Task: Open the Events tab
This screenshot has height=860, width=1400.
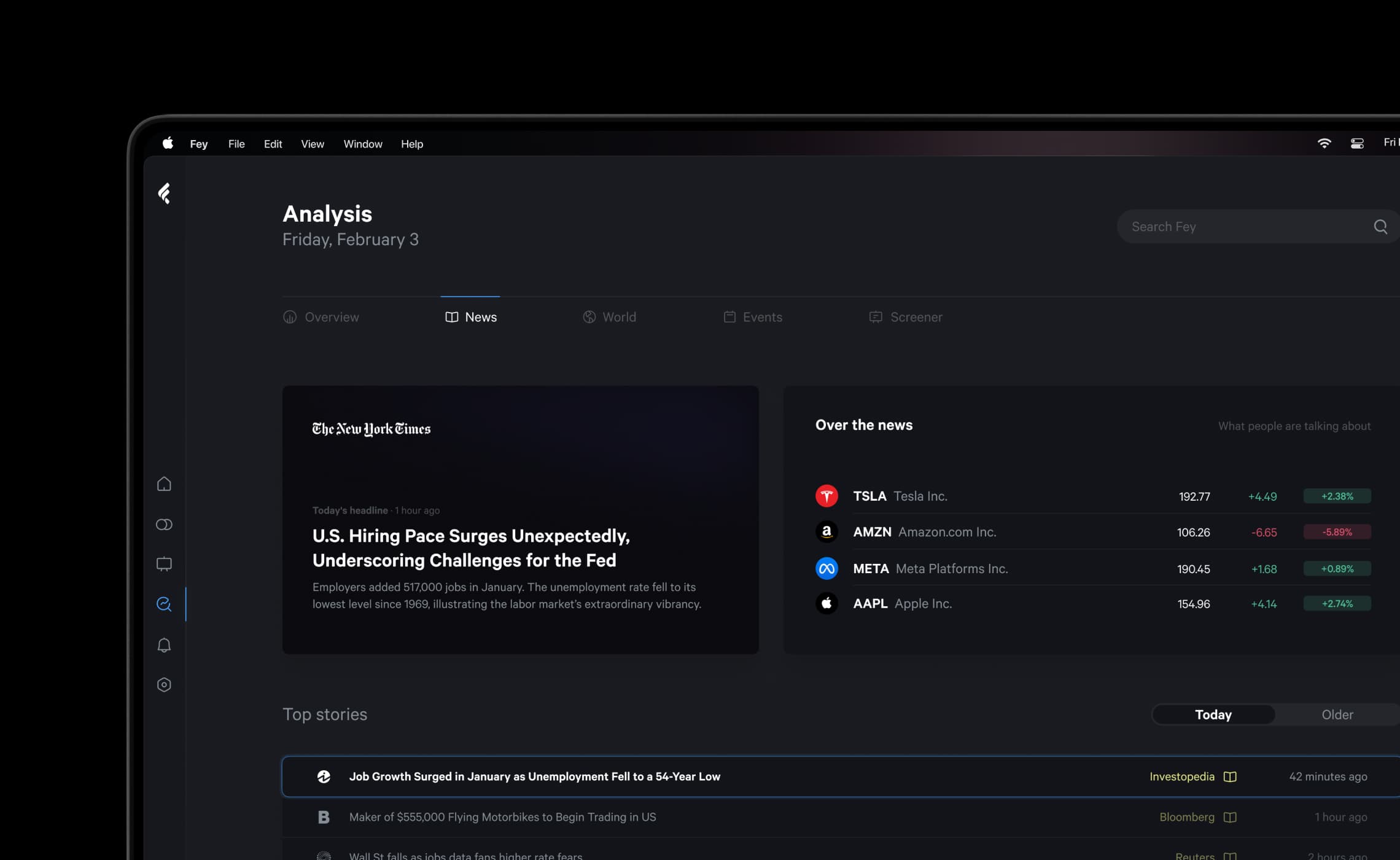Action: click(x=753, y=317)
